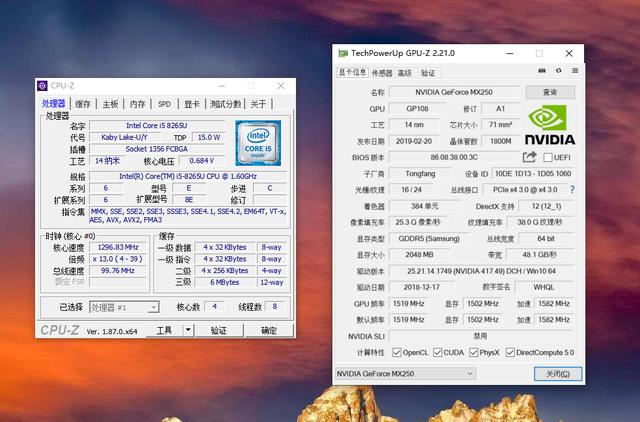This screenshot has height=422, width=640.
Task: Switch to the SPD tab in CPU-Z
Action: (164, 104)
